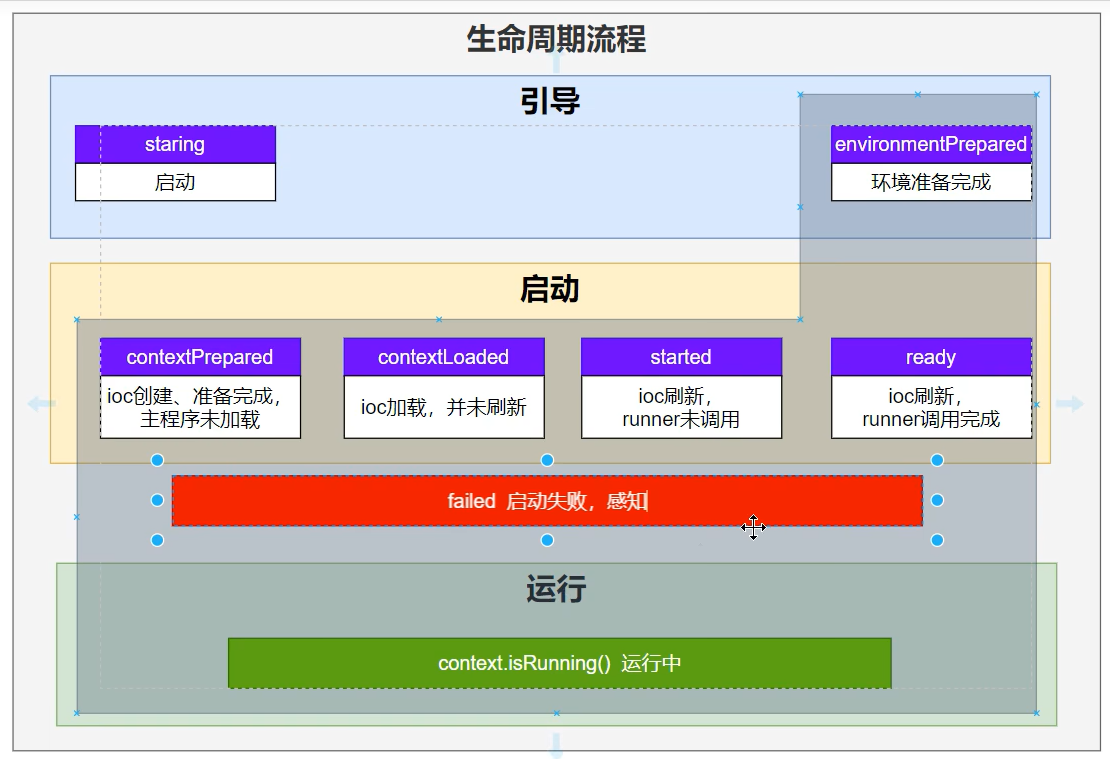Select the environmentPrepared header box
The width and height of the screenshot is (1110, 759).
coord(931,144)
